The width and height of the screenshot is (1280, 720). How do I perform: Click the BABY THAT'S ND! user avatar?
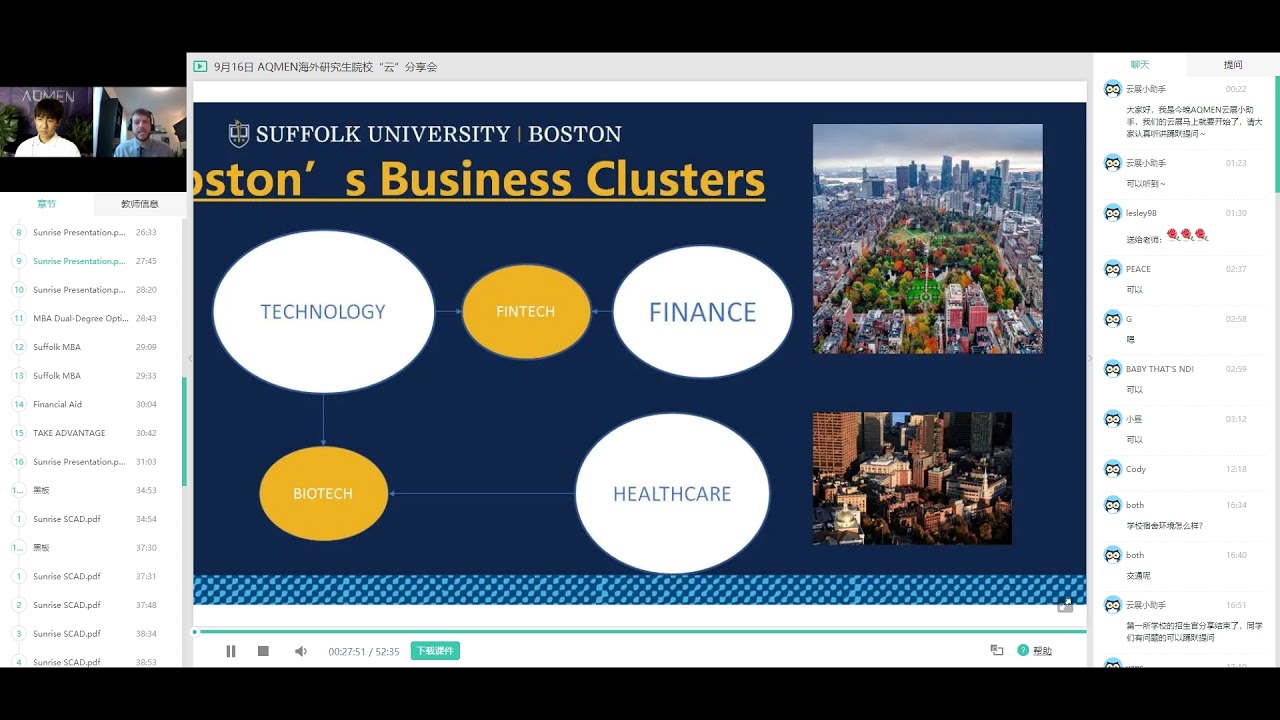coord(1112,369)
